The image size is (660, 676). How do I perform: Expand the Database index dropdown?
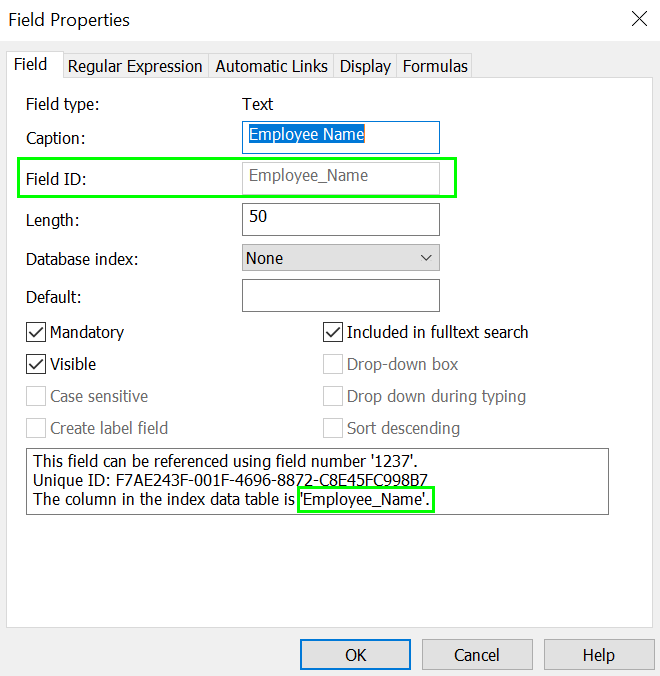click(340, 258)
